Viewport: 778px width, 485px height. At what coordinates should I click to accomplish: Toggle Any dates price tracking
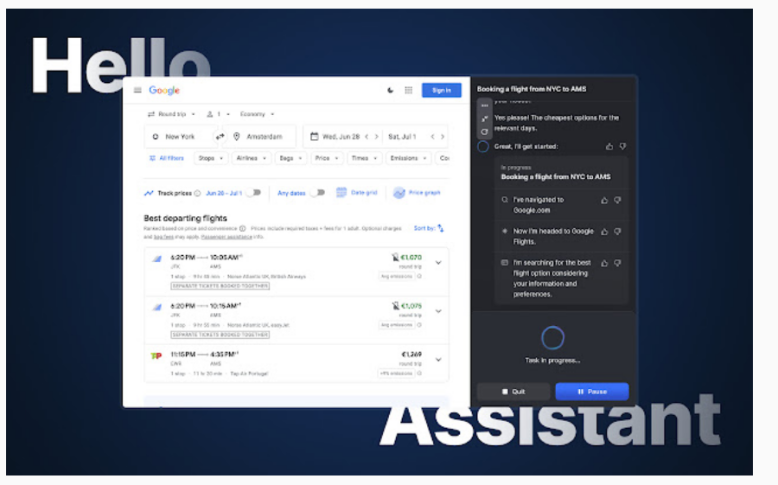(317, 193)
